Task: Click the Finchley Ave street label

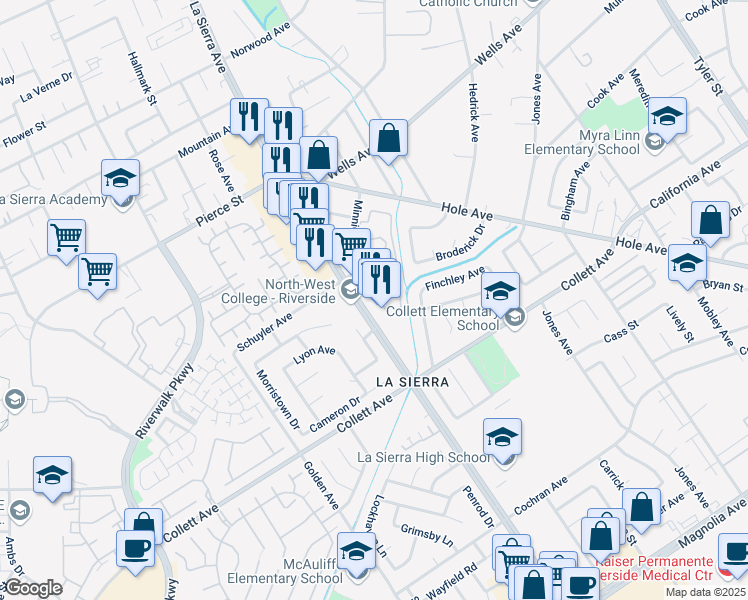Action: coord(455,278)
